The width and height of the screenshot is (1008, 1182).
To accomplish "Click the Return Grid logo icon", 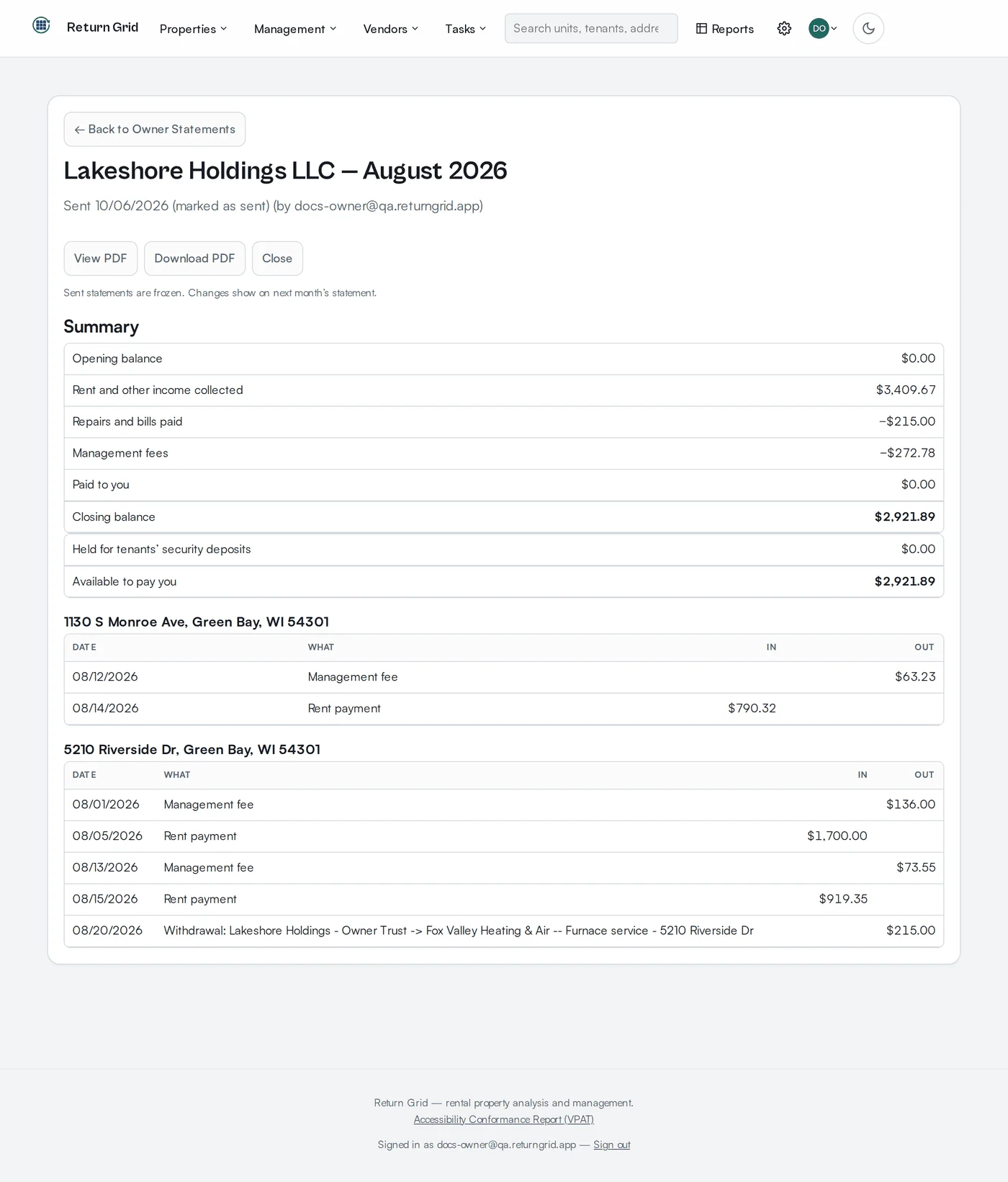I will coord(42,26).
